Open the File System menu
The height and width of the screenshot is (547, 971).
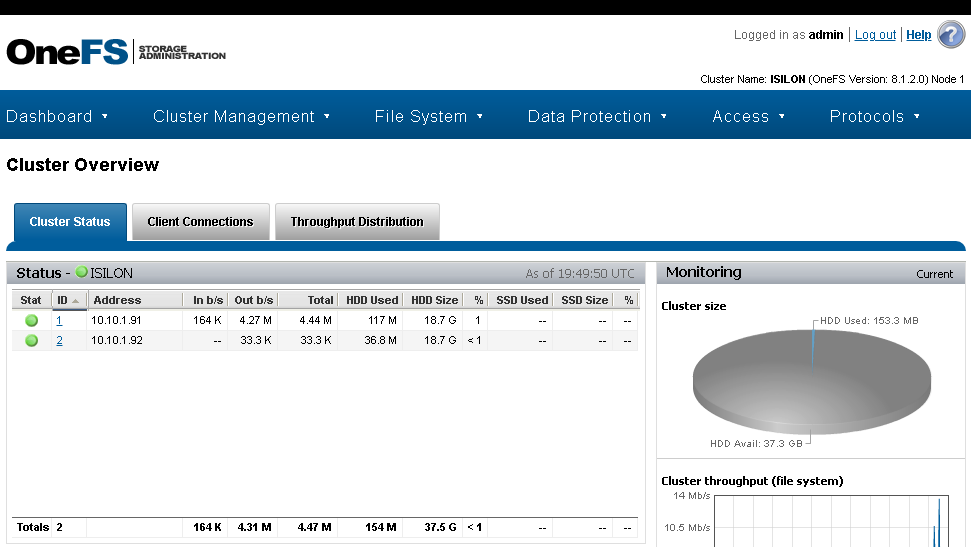click(420, 116)
